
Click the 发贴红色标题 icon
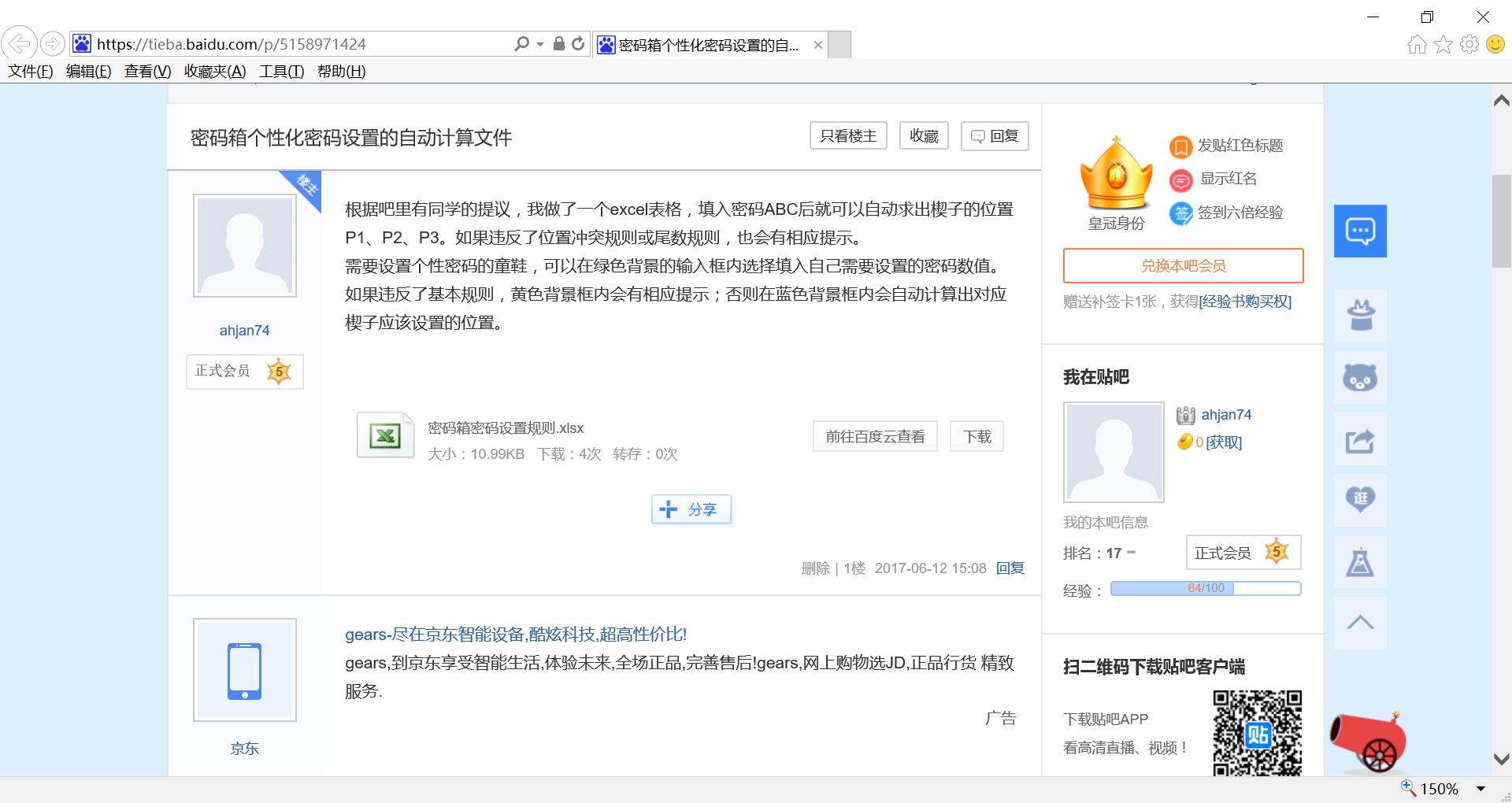click(1180, 146)
